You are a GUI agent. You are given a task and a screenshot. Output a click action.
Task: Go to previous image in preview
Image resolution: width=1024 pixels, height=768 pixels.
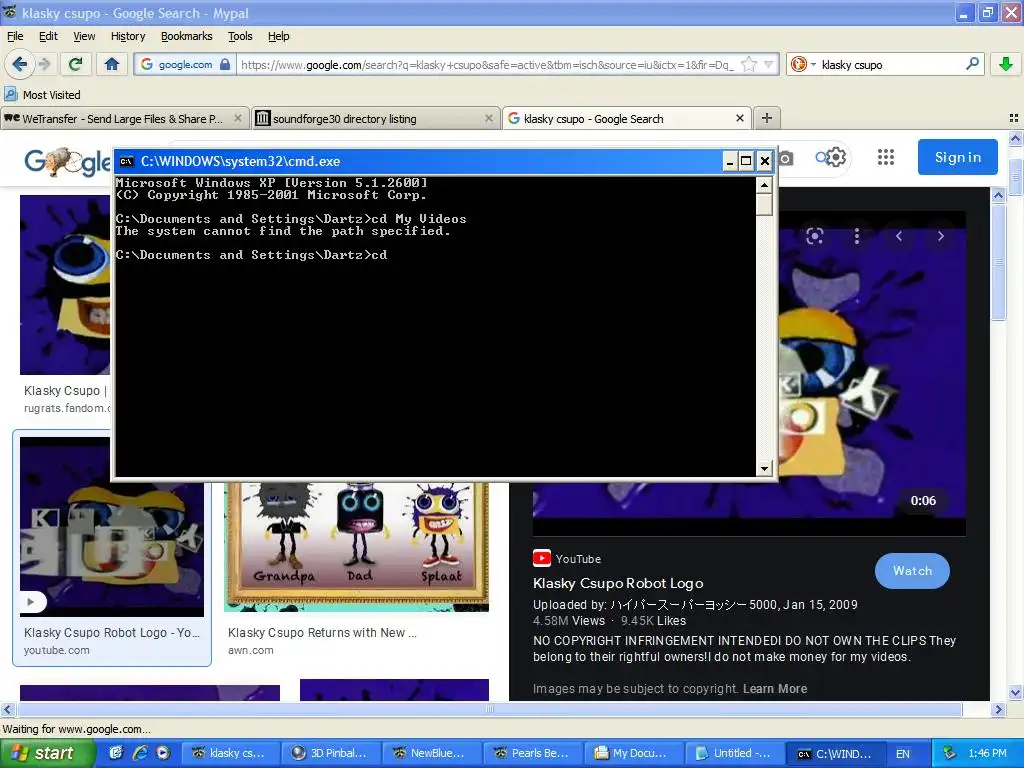(899, 236)
